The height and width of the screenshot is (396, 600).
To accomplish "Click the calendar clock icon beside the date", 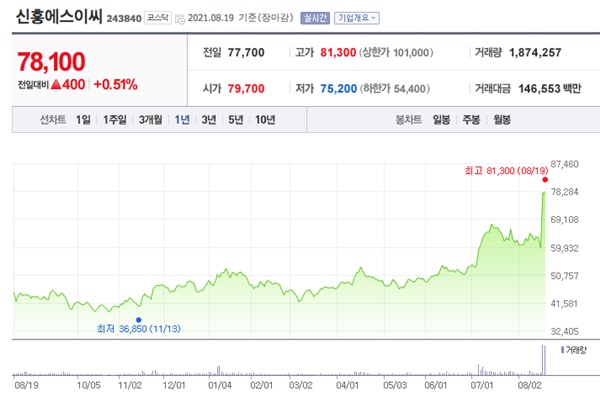I will pyautogui.click(x=179, y=19).
